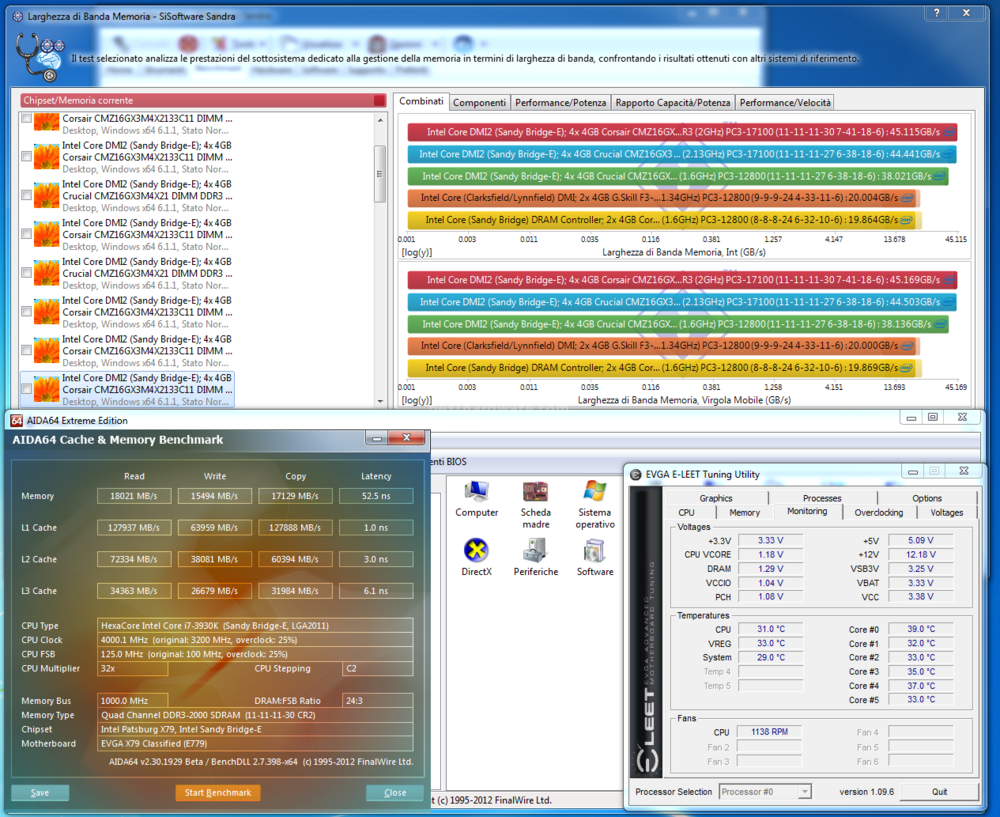
Task: Click the up arrow of Sandra's list scrollbar
Action: pyautogui.click(x=380, y=120)
